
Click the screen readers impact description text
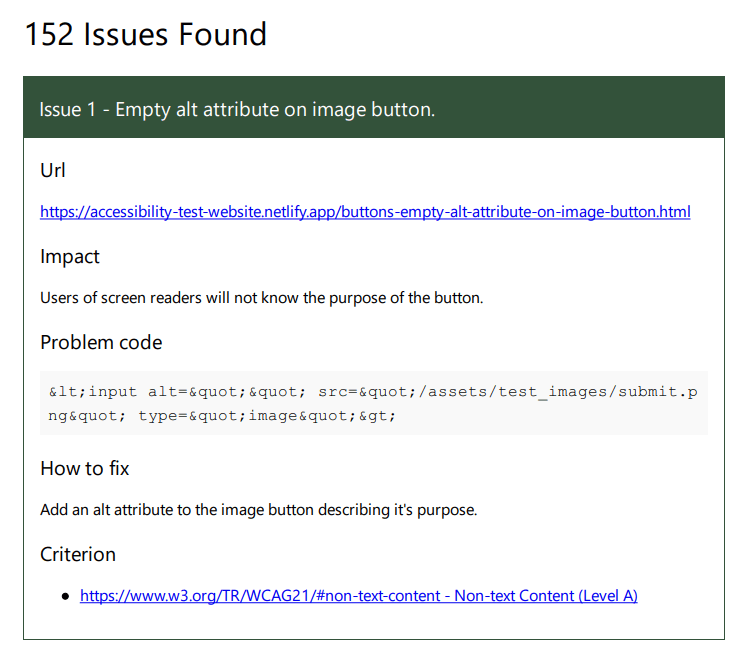click(x=261, y=298)
